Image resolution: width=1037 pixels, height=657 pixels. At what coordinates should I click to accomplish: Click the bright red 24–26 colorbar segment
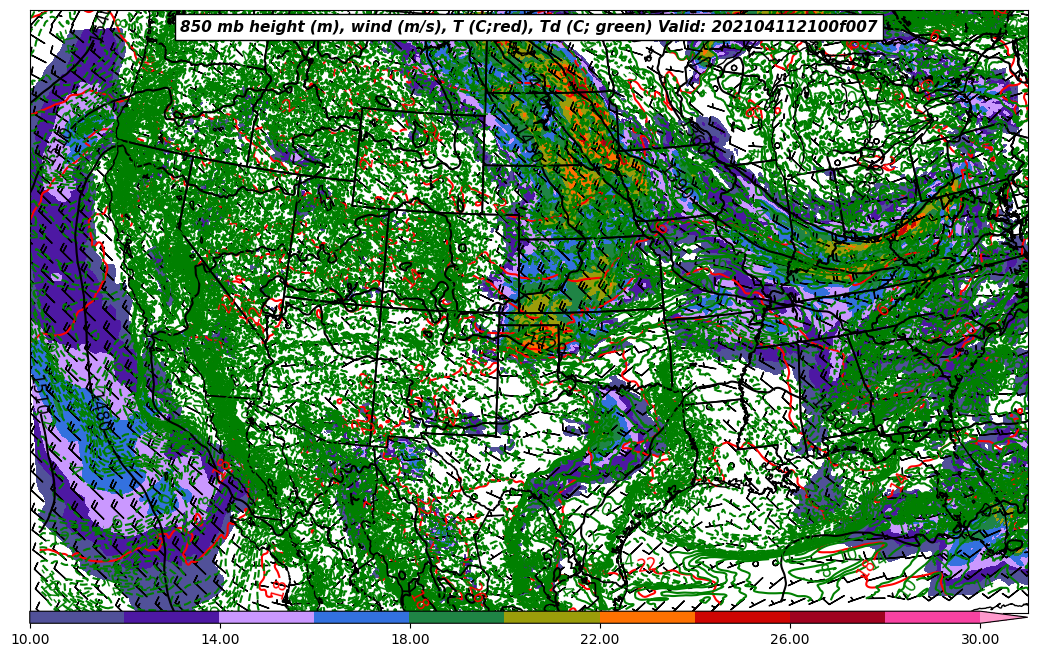pyautogui.click(x=742, y=618)
